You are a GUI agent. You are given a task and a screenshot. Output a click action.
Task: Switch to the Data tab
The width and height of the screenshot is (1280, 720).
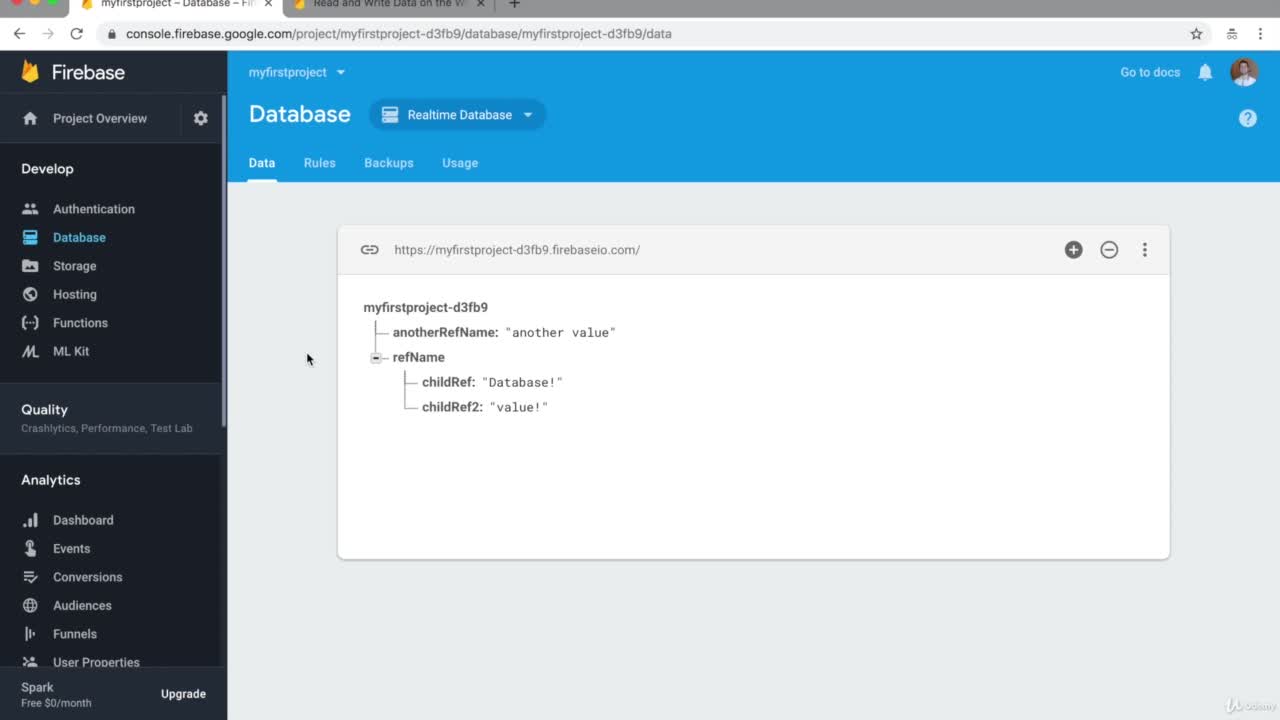click(262, 163)
